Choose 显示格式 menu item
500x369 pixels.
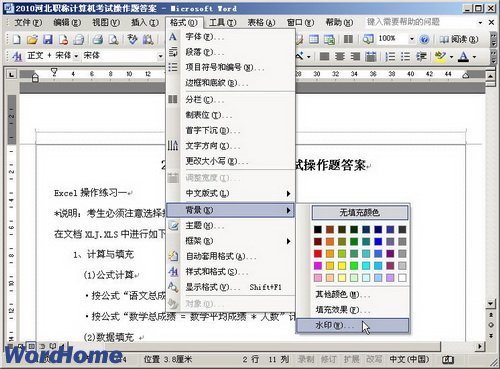click(x=230, y=287)
